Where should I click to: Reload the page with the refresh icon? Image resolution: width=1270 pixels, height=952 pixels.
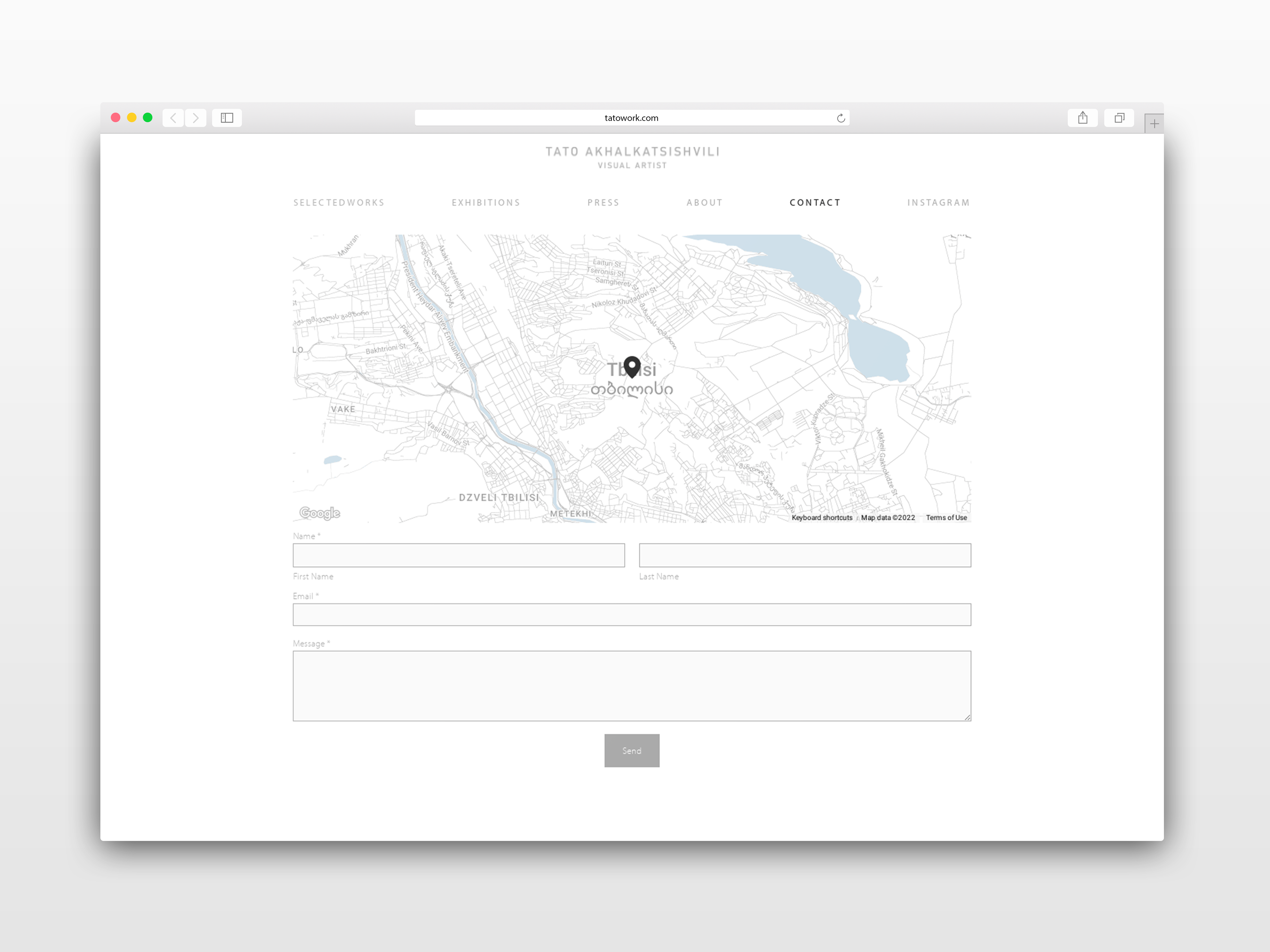point(840,118)
